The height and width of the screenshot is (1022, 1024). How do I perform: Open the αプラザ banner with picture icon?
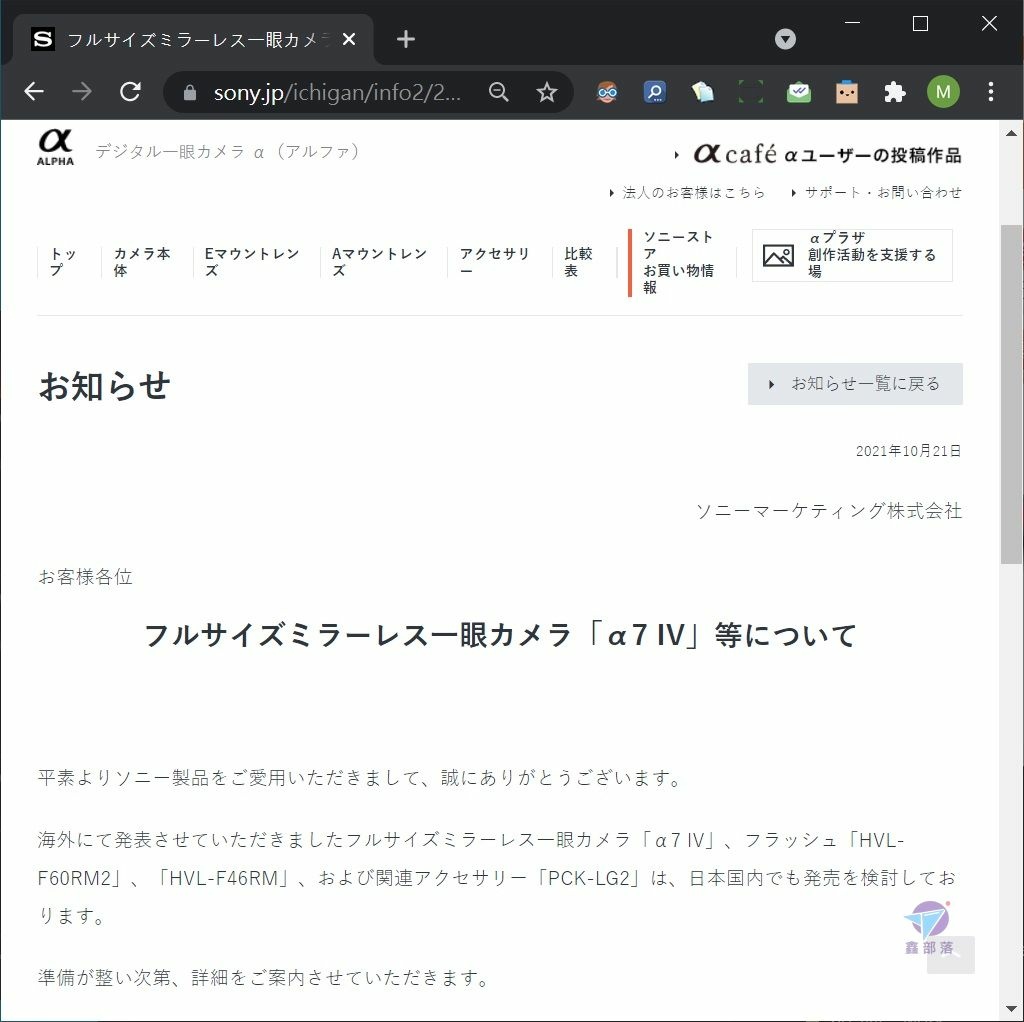[x=852, y=255]
